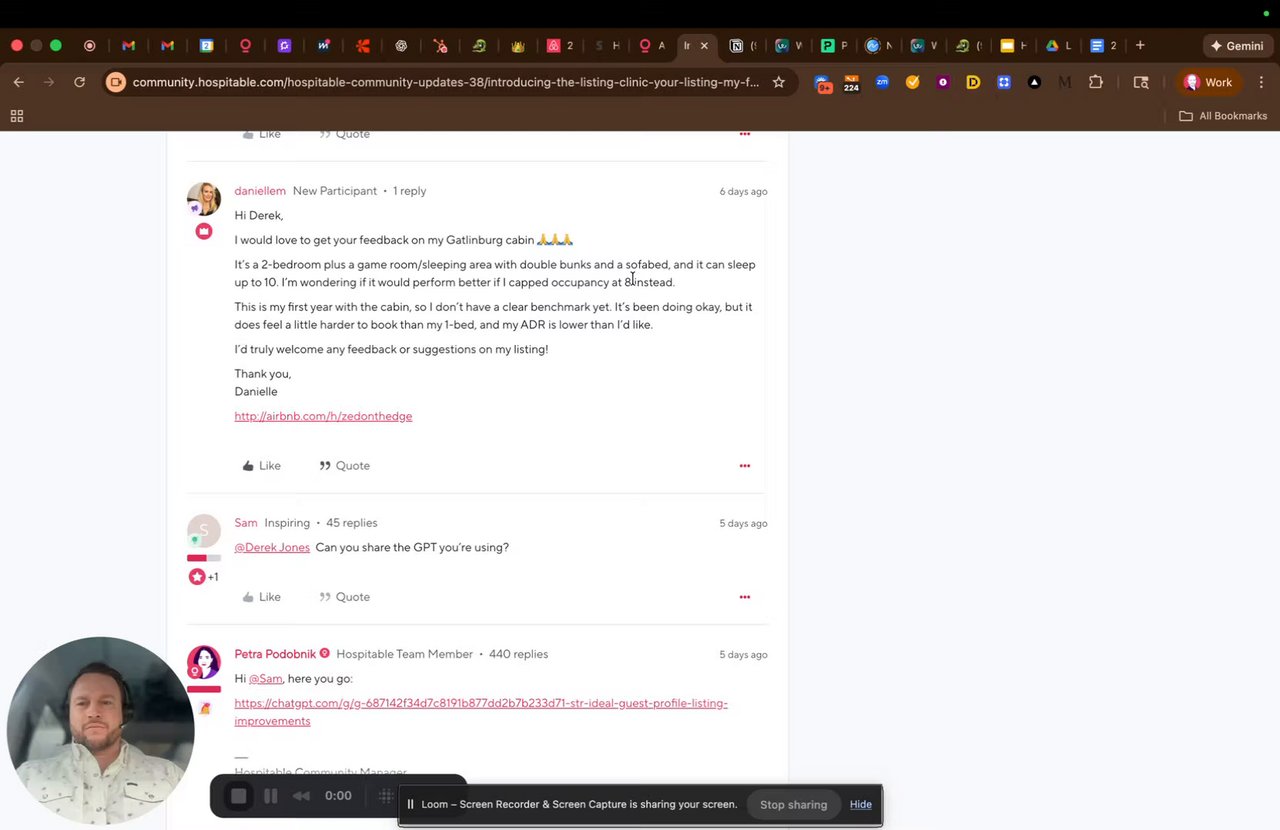Viewport: 1280px width, 830px height.
Task: Close the current Hospitable community tab
Action: pos(704,45)
